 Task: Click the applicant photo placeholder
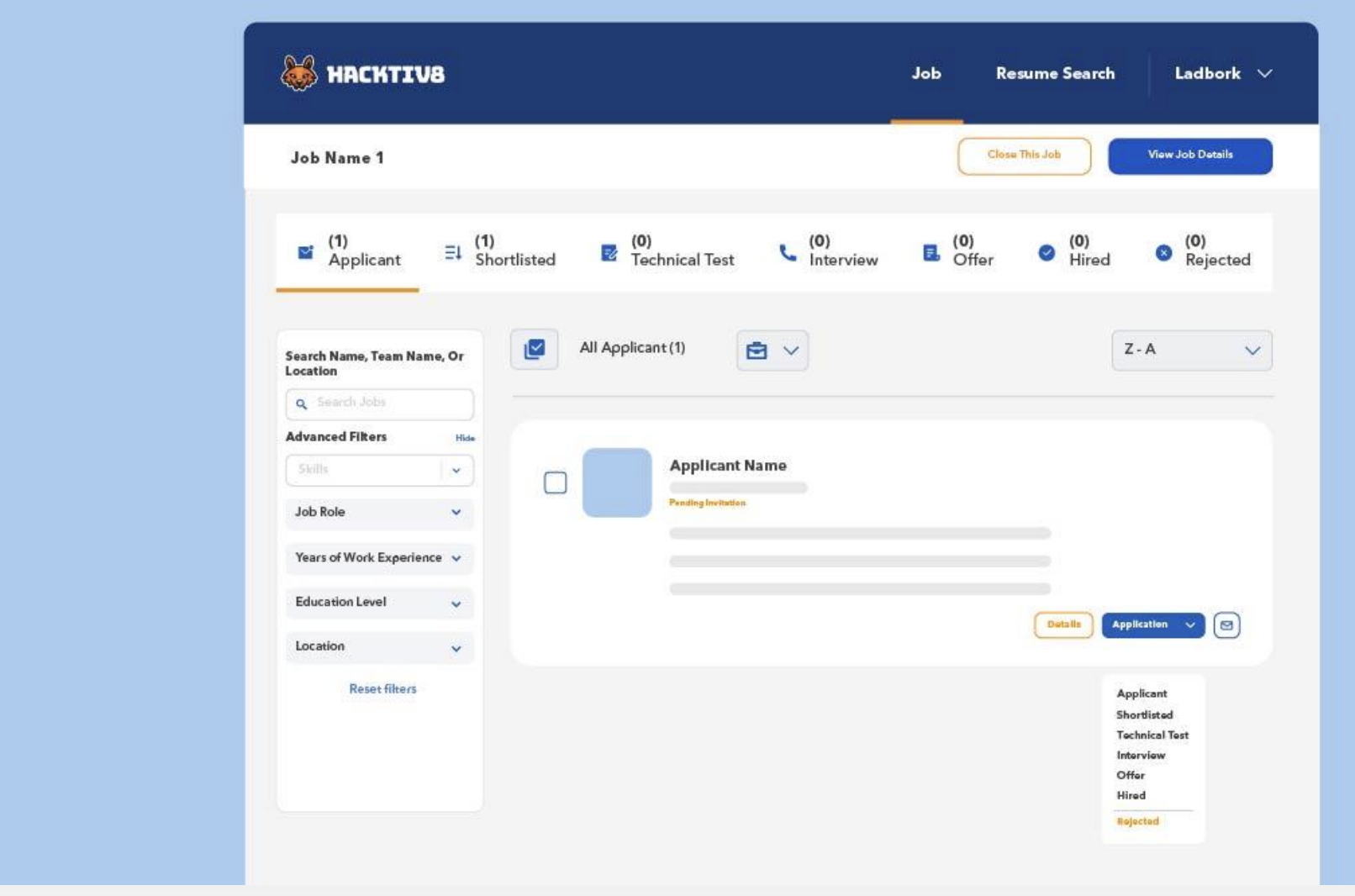click(617, 482)
